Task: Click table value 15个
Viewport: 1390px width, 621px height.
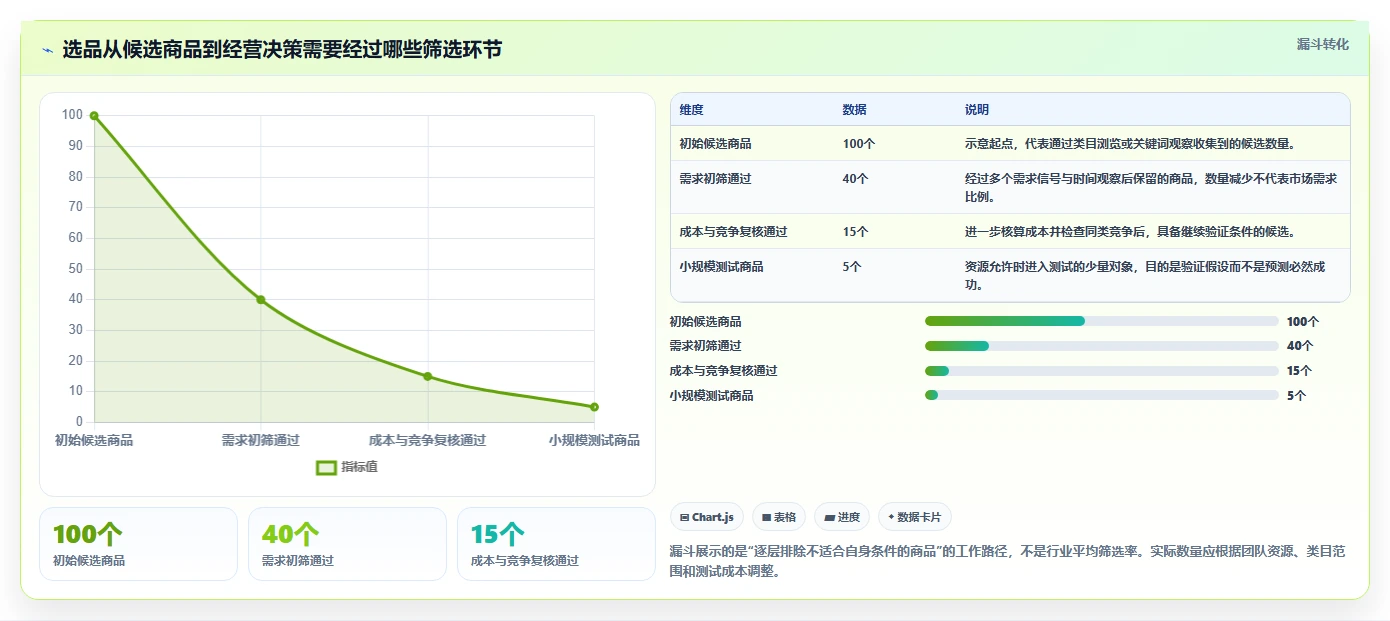Action: click(856, 232)
